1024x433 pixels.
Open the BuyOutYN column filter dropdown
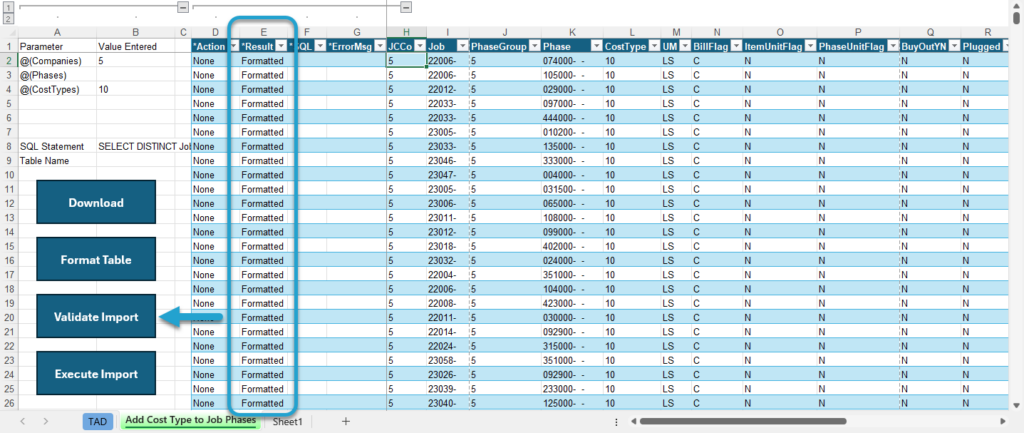953,46
